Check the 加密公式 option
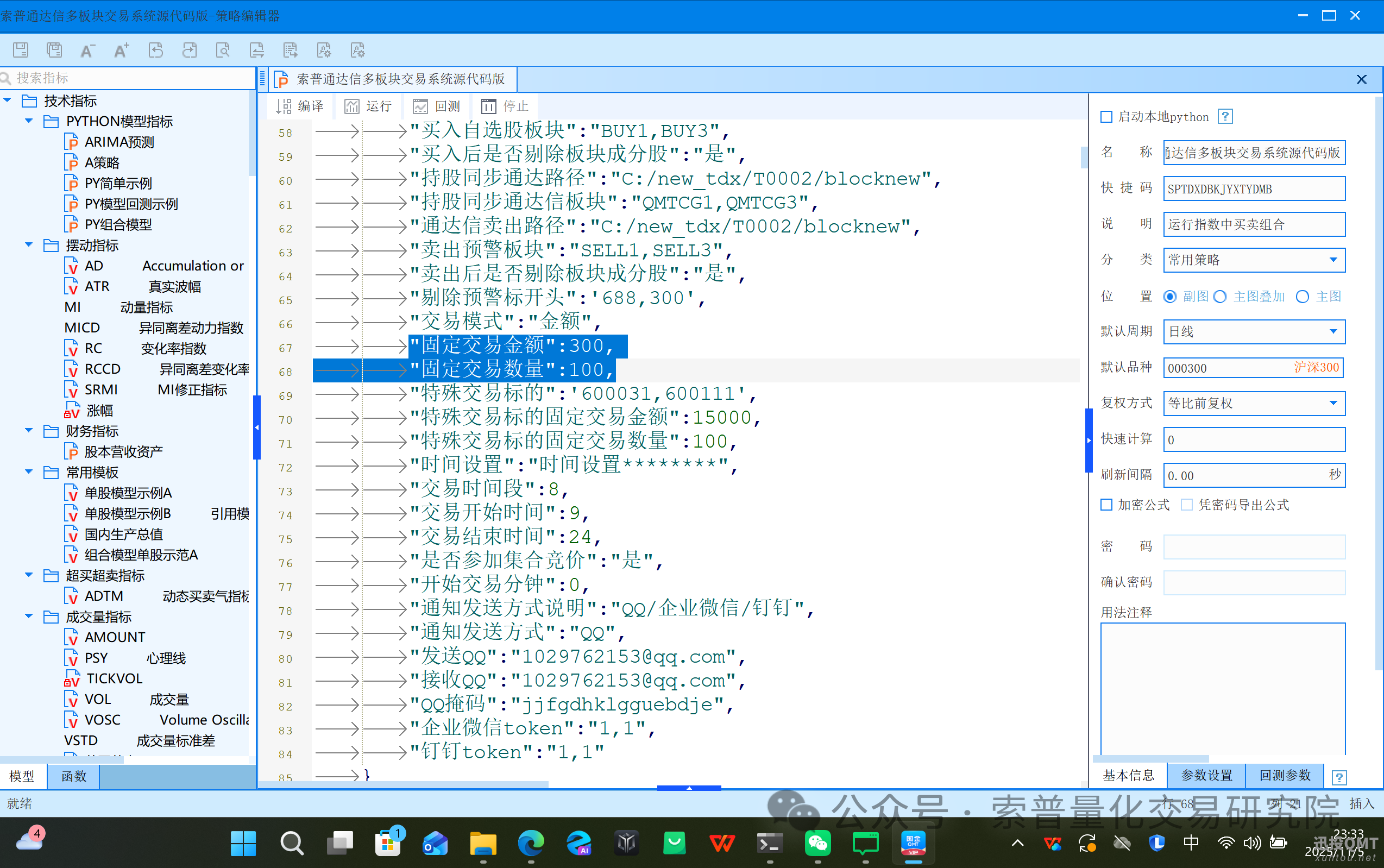 click(x=1106, y=505)
